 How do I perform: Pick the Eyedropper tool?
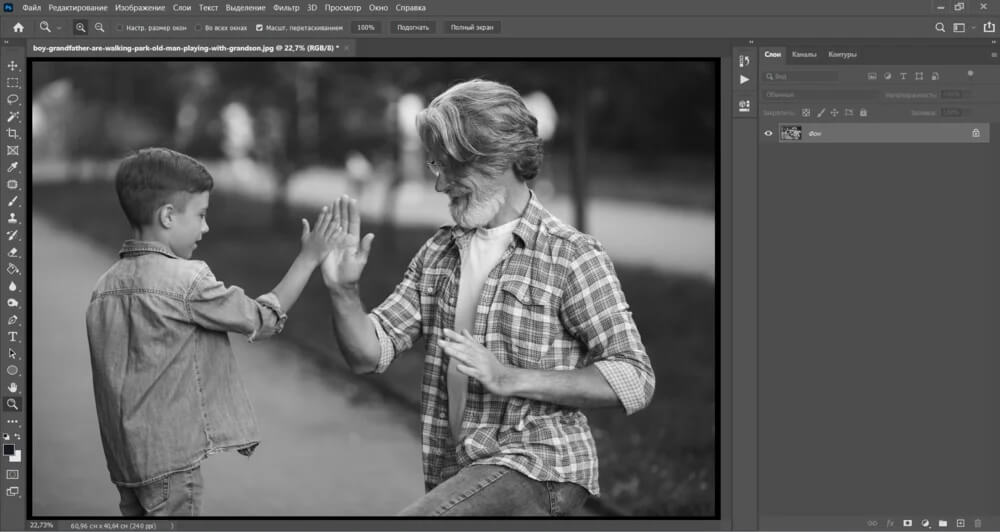tap(13, 167)
